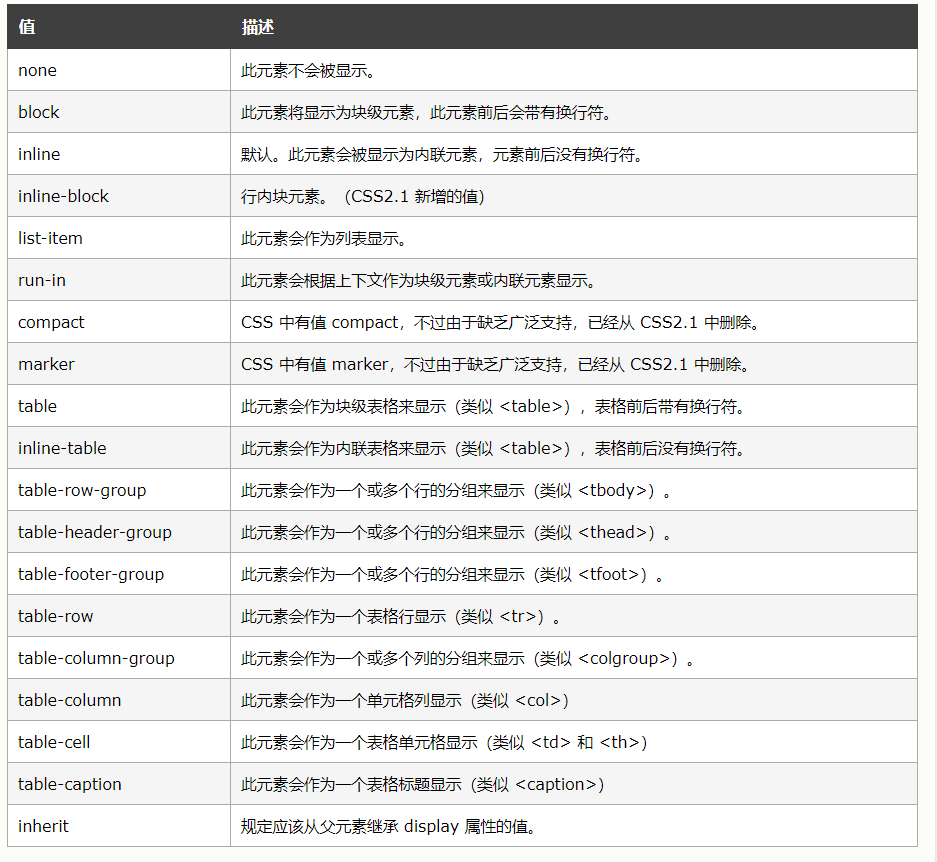The height and width of the screenshot is (862, 937).
Task: Click the 值 column header
Action: click(119, 27)
